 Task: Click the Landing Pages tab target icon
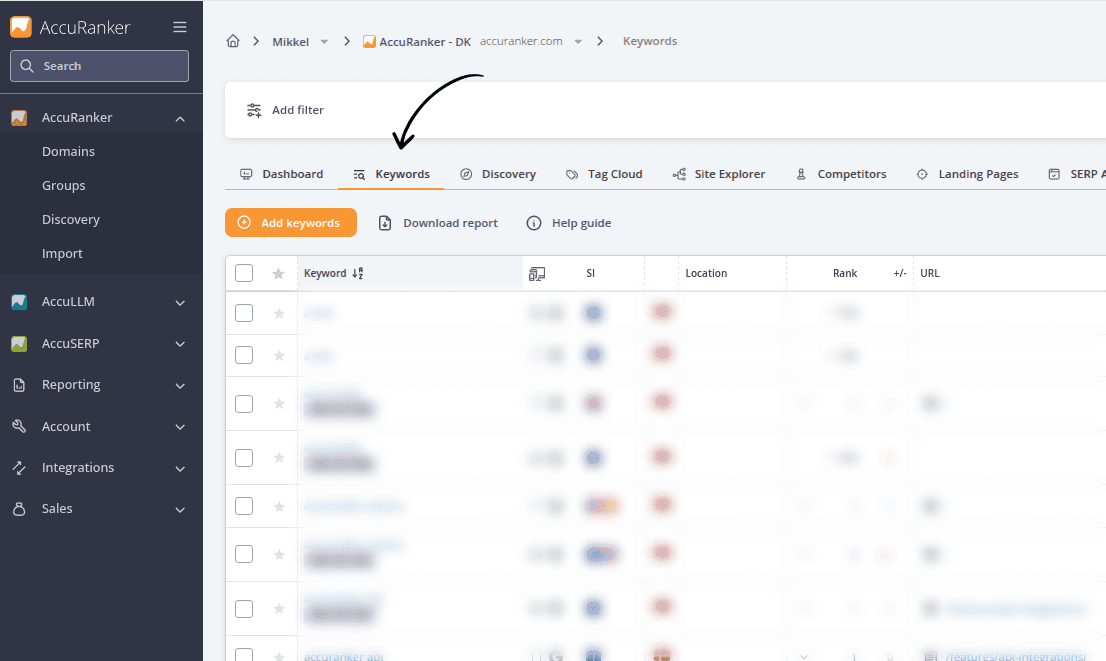point(922,174)
